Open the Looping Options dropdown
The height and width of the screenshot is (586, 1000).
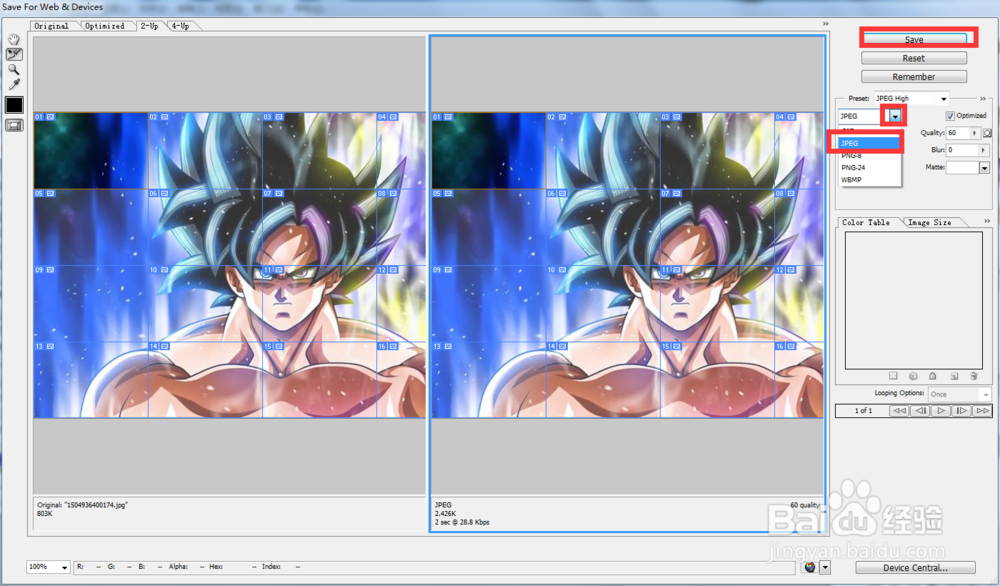pyautogui.click(x=959, y=394)
